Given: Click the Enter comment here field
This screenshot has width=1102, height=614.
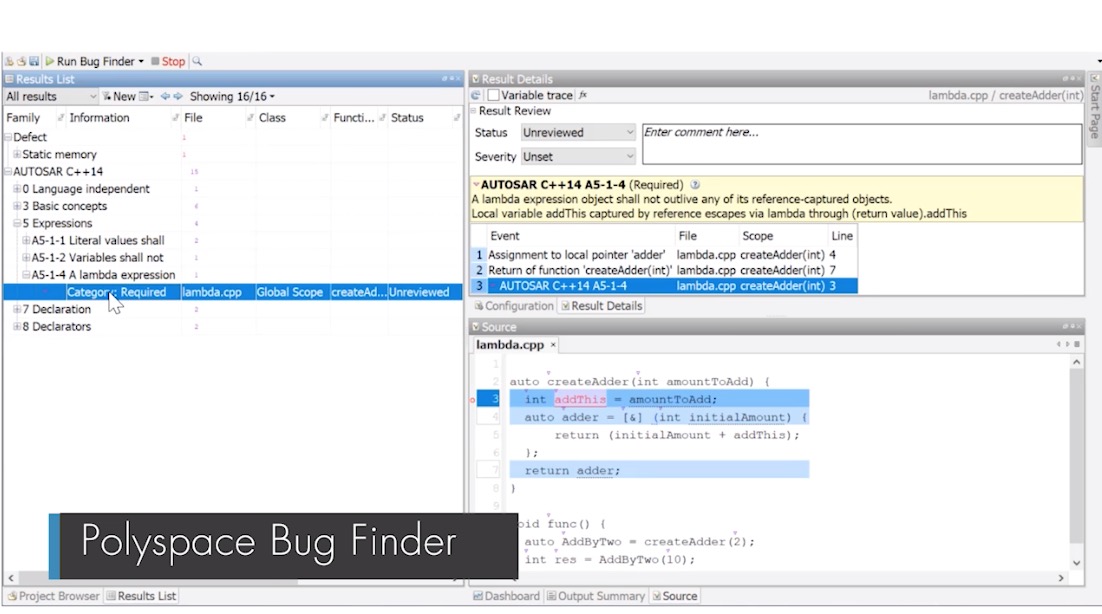Looking at the screenshot, I should (x=862, y=144).
